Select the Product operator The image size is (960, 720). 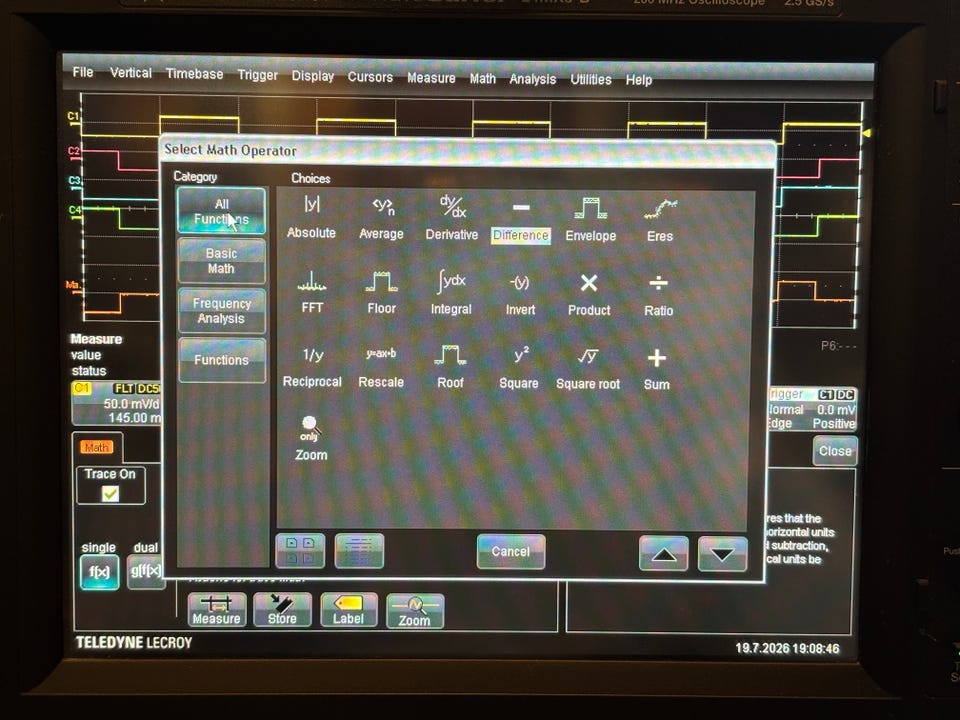pyautogui.click(x=589, y=294)
